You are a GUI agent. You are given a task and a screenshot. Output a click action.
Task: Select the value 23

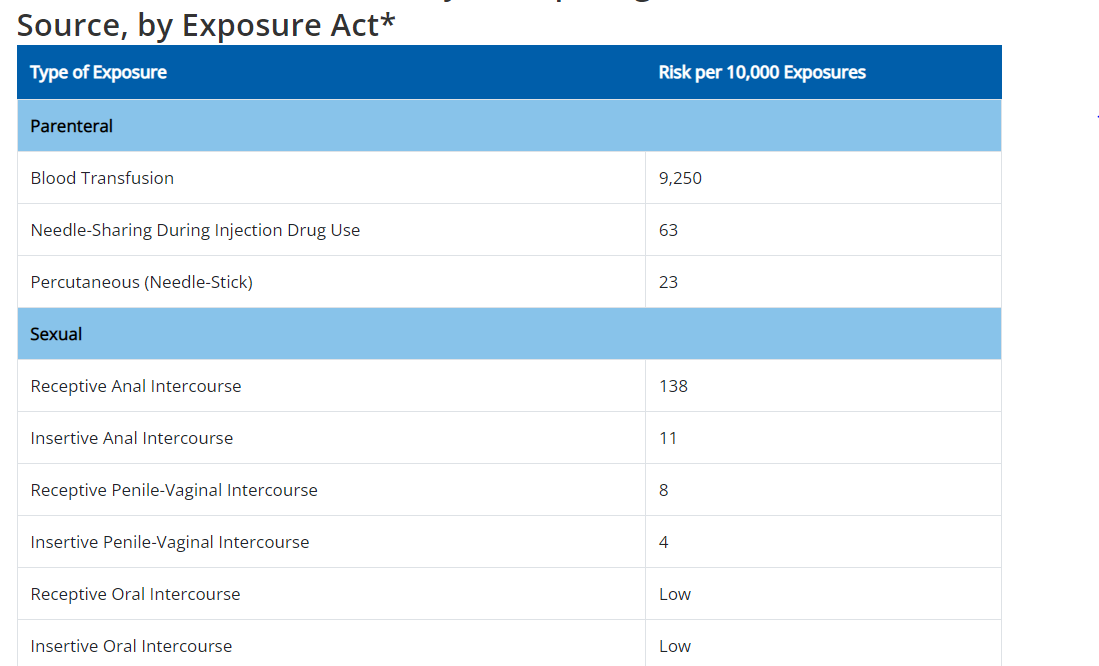[x=668, y=282]
